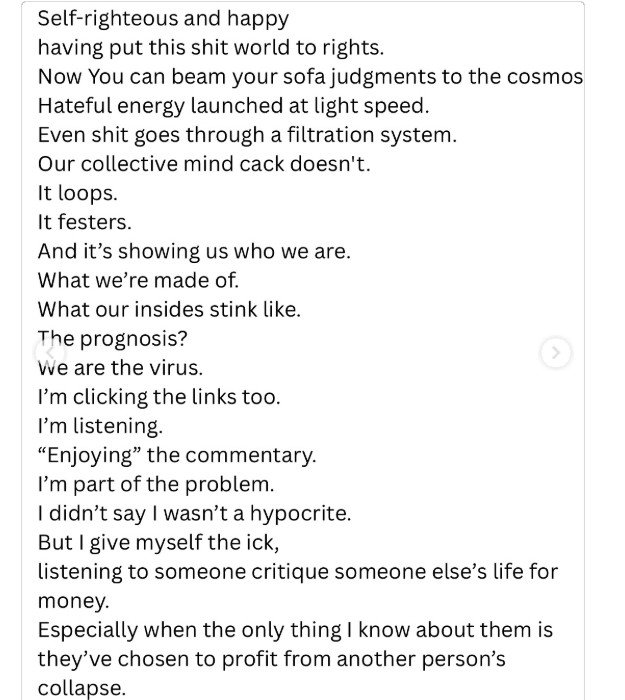625x700 pixels.
Task: Go back to the previous carousel slide
Action: point(50,353)
